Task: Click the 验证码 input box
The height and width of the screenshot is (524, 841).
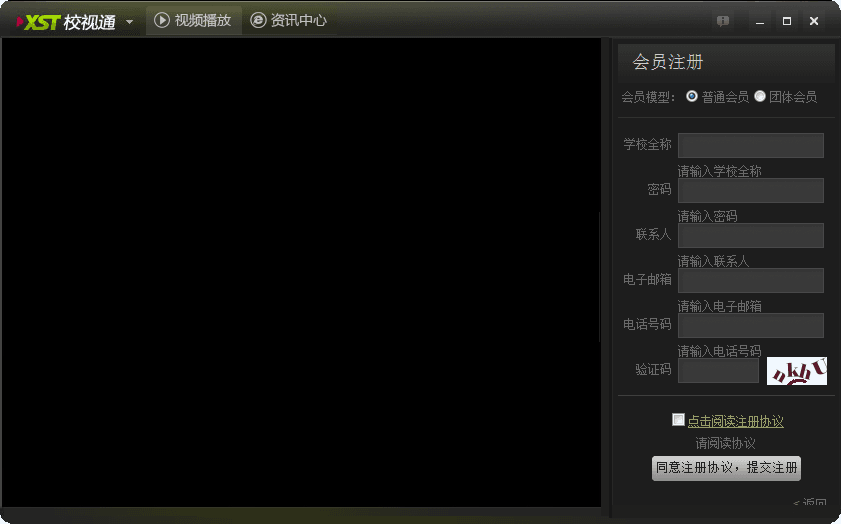Action: pos(718,370)
